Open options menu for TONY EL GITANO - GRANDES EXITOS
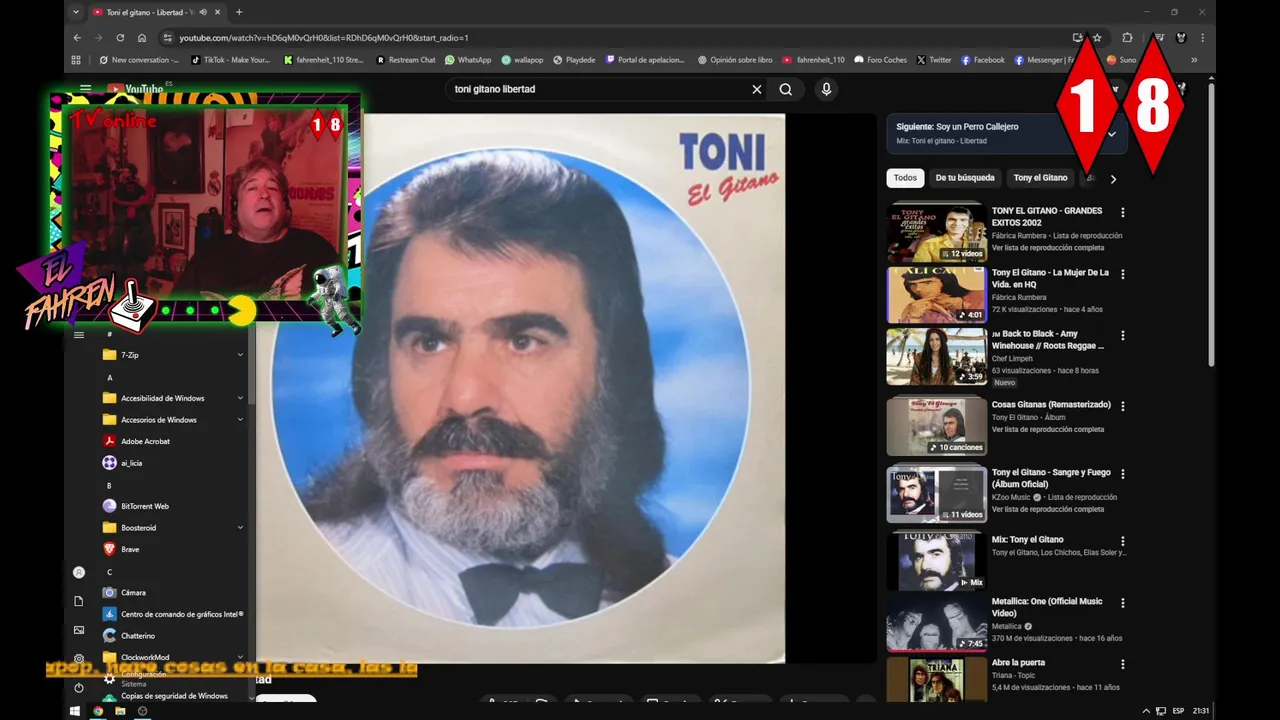The height and width of the screenshot is (720, 1280). (1123, 212)
